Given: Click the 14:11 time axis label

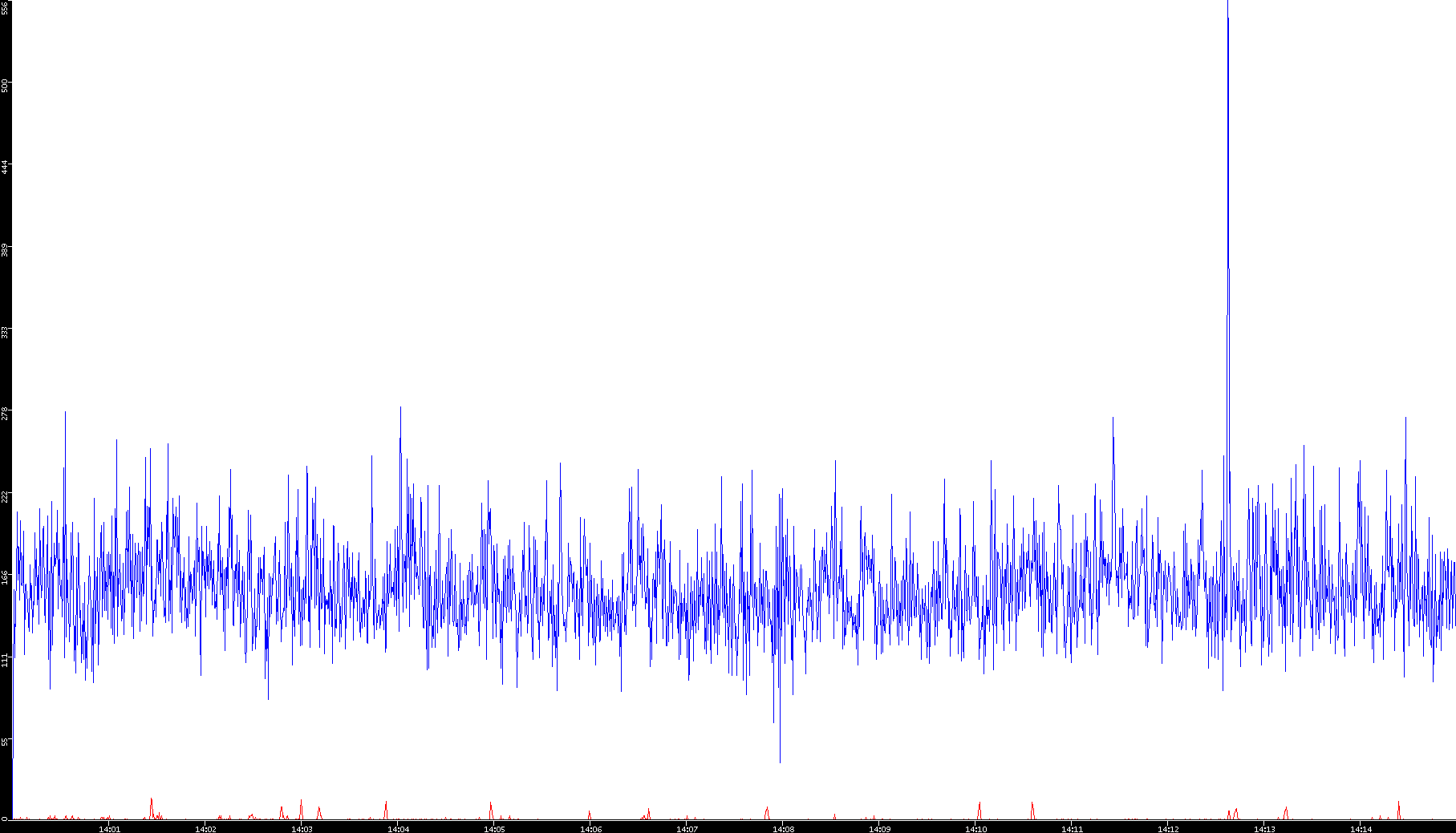Looking at the screenshot, I should pos(1072,829).
